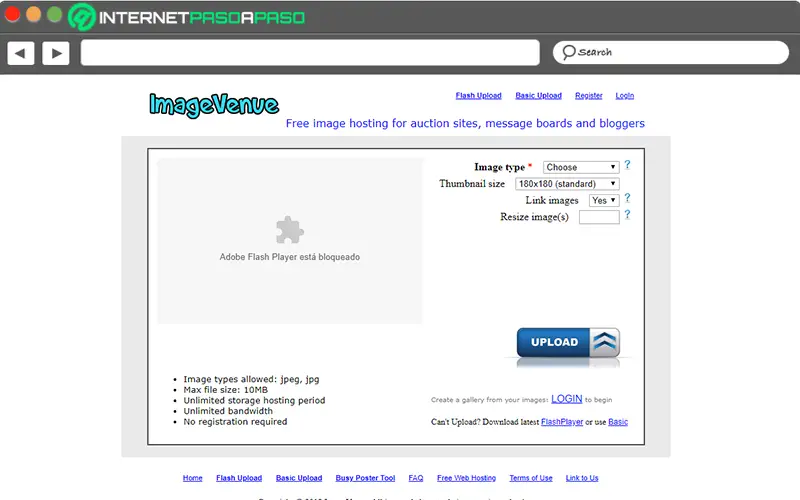Click the ImageVenue logo
This screenshot has width=800, height=500.
[x=214, y=105]
